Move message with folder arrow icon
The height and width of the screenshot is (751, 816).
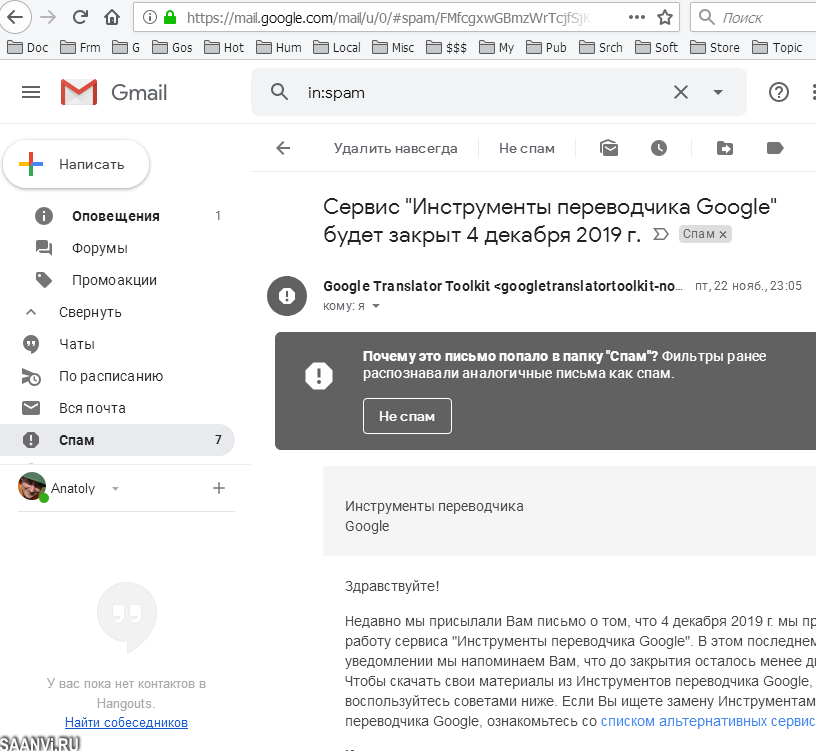click(x=725, y=148)
